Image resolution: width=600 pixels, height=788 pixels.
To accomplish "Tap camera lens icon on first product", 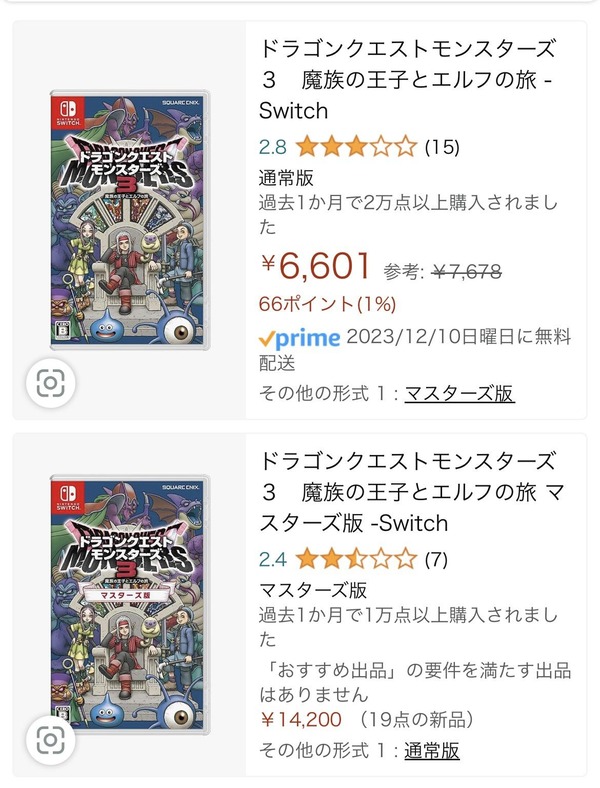I will click(x=50, y=382).
